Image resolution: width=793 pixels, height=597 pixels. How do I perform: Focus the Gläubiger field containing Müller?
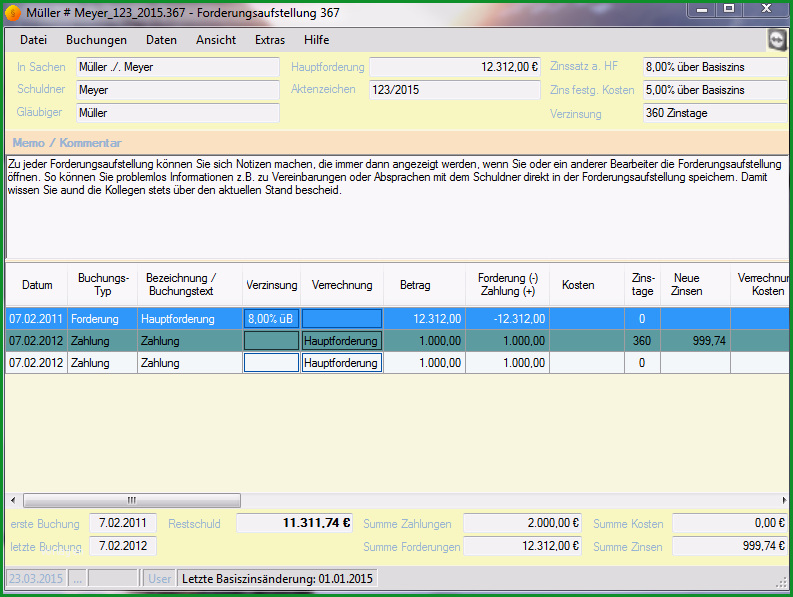178,113
